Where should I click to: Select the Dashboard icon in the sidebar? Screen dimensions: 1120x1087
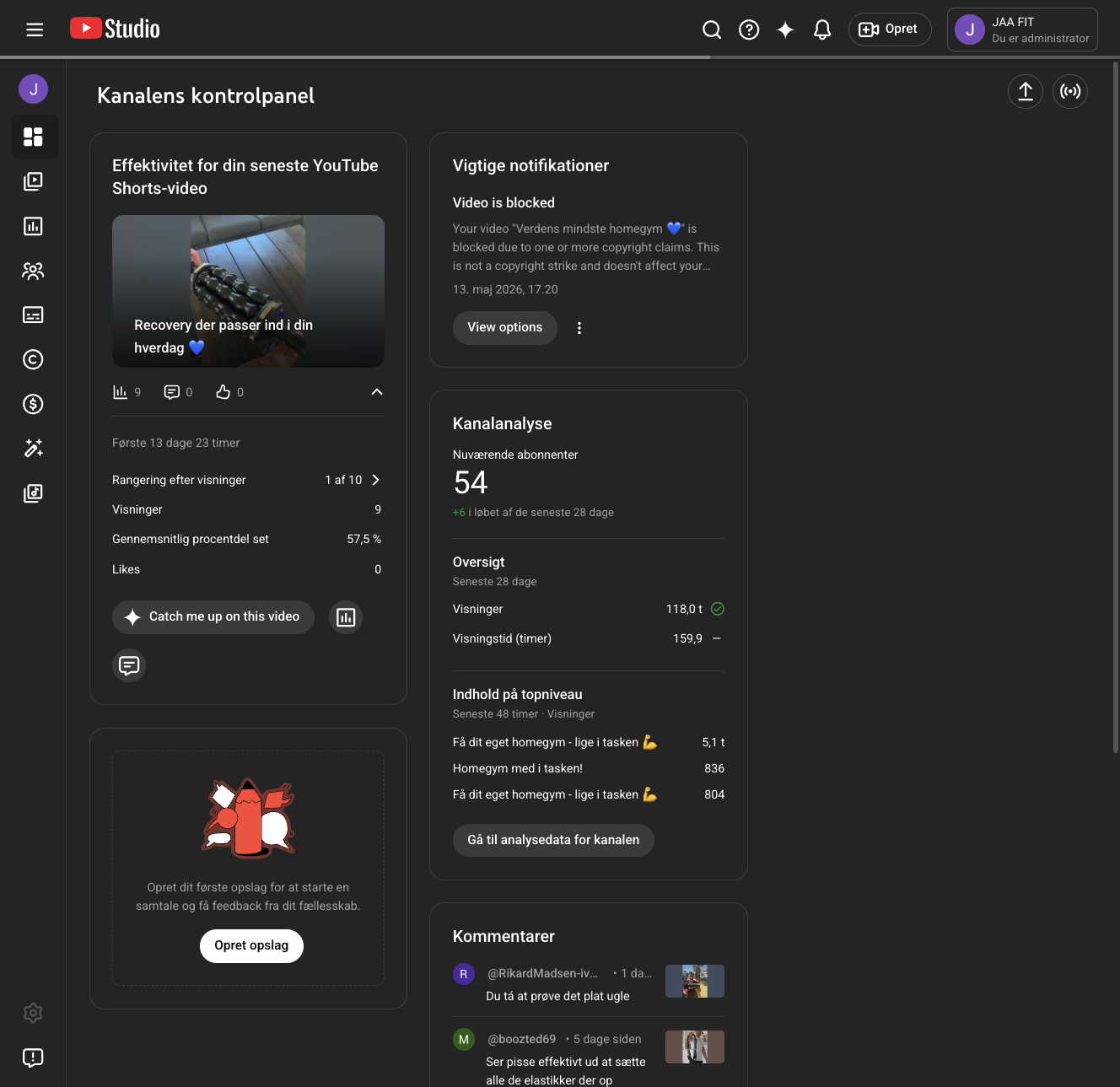[x=33, y=137]
